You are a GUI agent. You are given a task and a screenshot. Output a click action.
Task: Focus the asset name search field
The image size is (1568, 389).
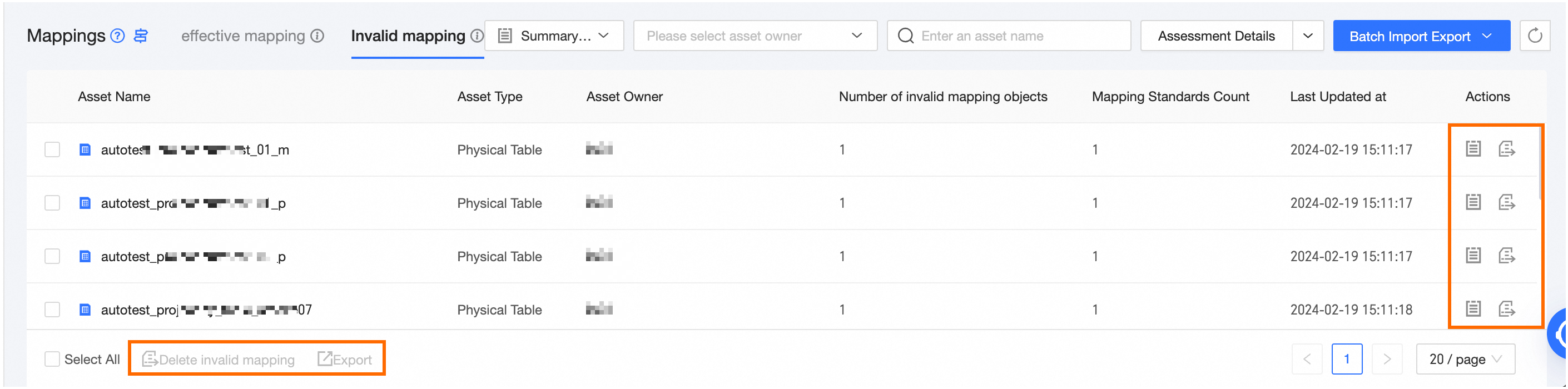click(x=1009, y=36)
